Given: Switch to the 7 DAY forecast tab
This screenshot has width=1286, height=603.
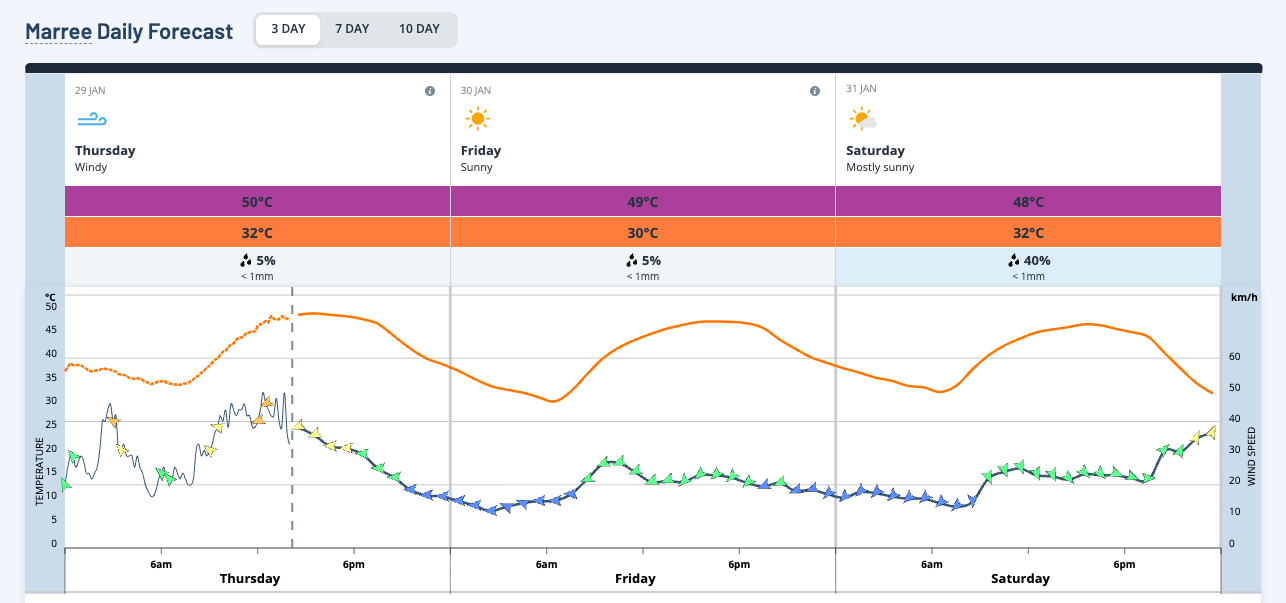Looking at the screenshot, I should (352, 29).
